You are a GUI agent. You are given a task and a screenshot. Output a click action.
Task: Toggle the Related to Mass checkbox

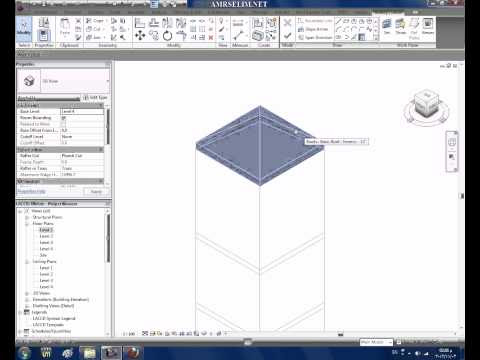pyautogui.click(x=64, y=124)
